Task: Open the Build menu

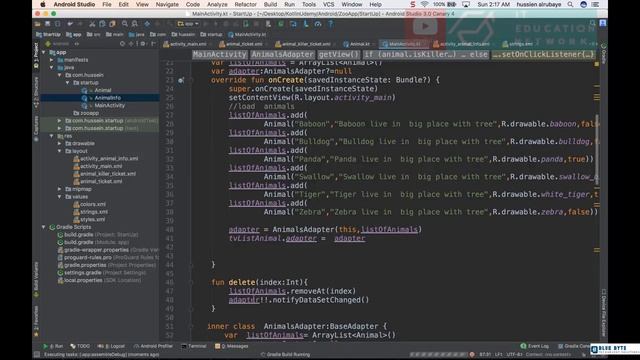Action: (270, 4)
